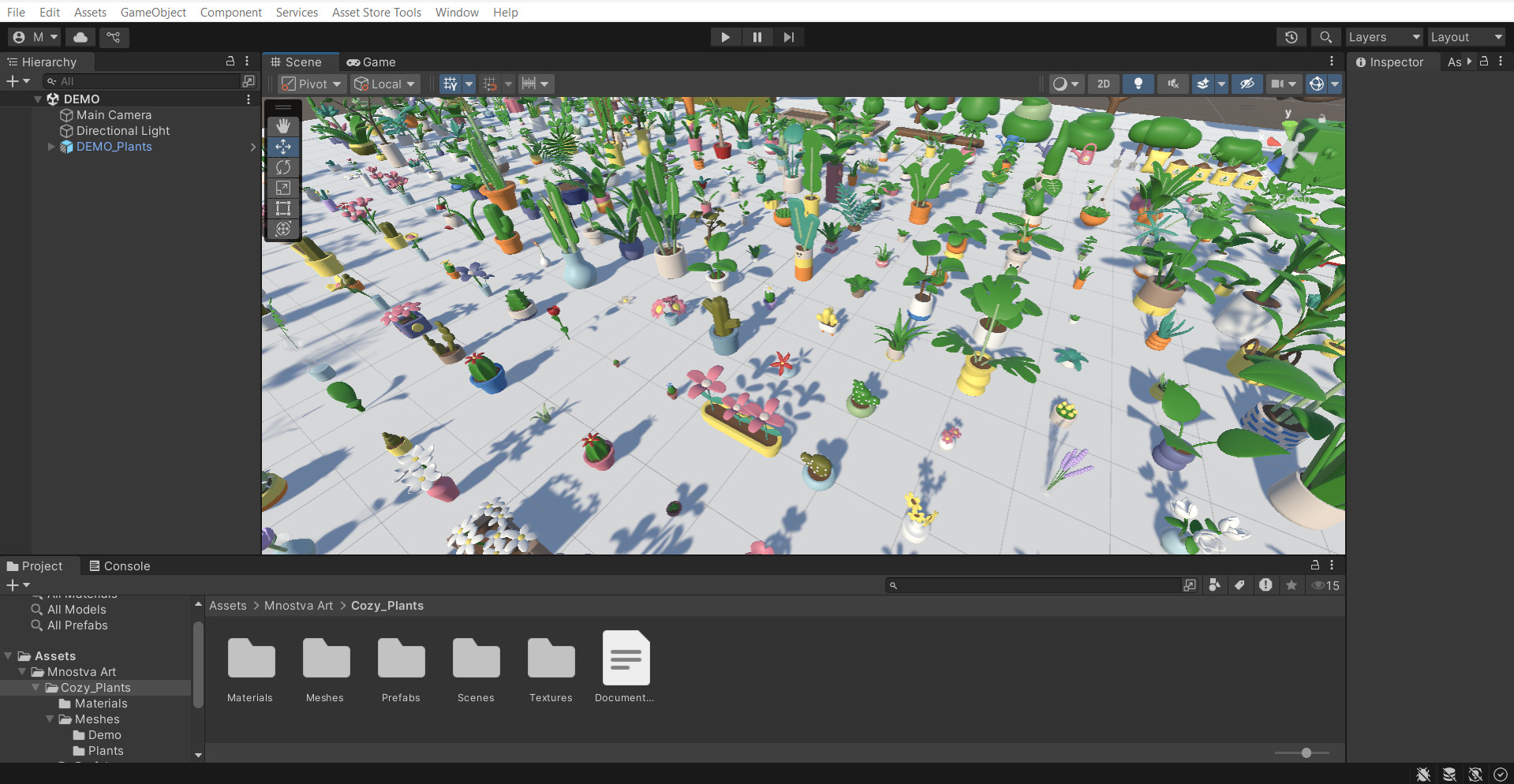This screenshot has height=784, width=1514.
Task: Open the Gizmos dropdown arrow
Action: 1335,84
